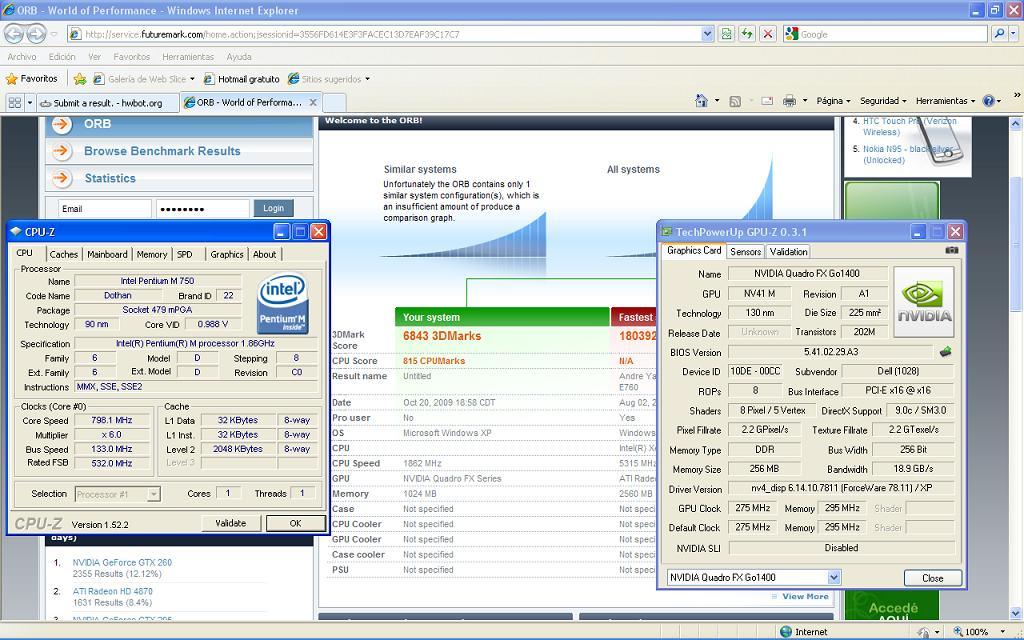
Task: Click the Intel Pentium M logo in CPU-Z
Action: click(283, 303)
